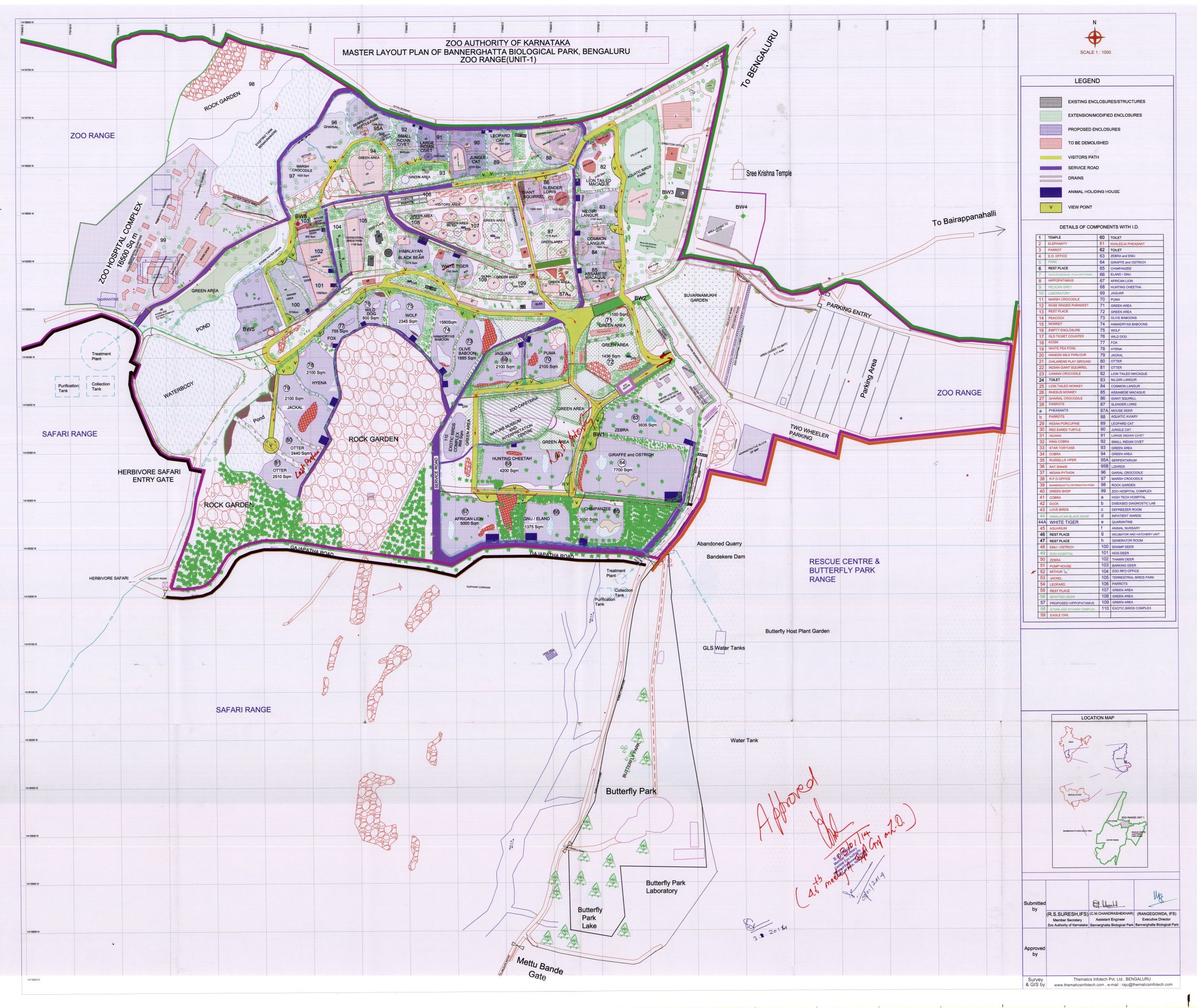
Task: Click the Mettu Bande Gate label
Action: pos(538,969)
